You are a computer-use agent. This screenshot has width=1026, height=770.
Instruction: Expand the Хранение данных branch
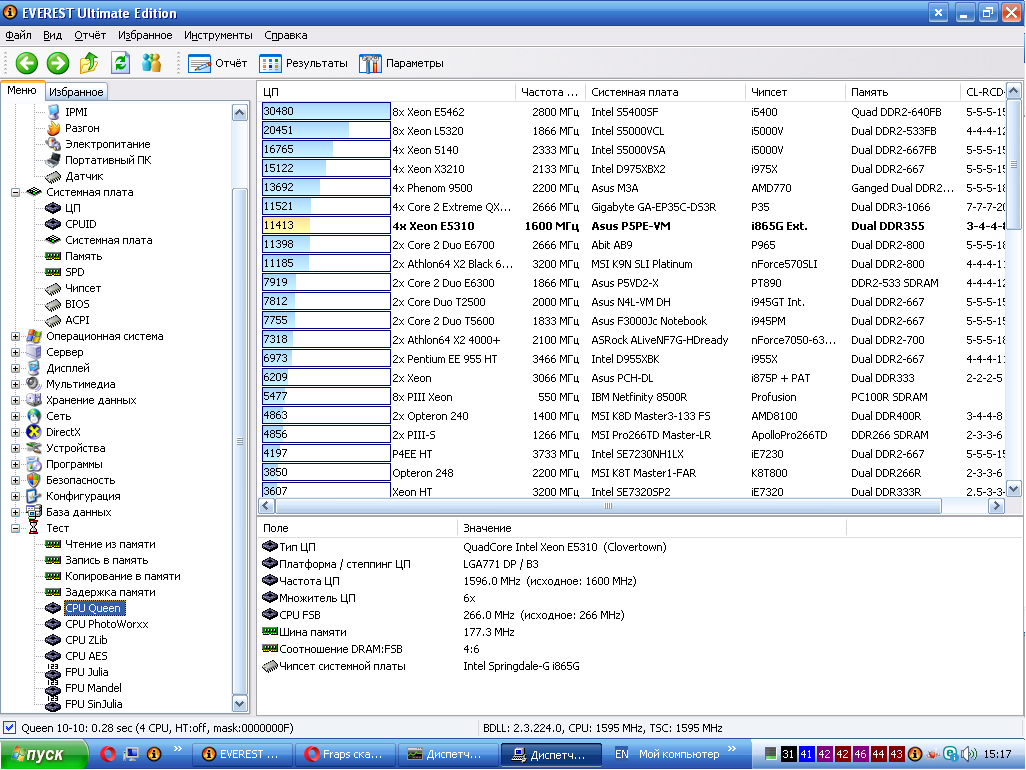pos(15,400)
